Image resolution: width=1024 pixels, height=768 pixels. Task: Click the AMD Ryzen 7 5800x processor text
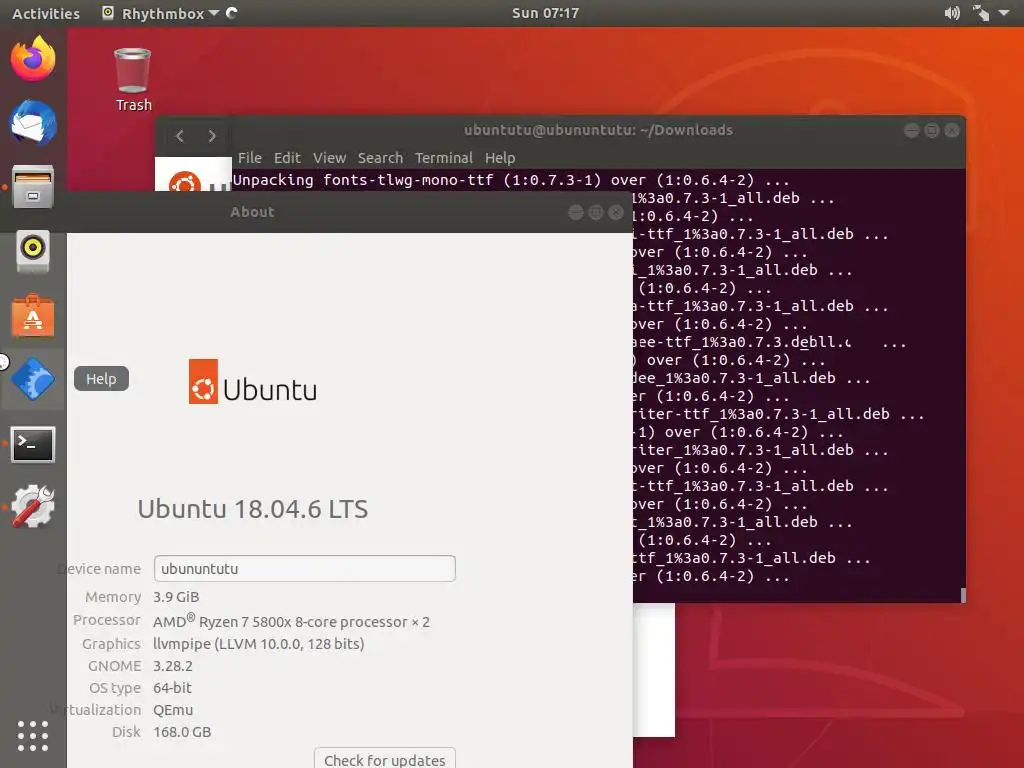[291, 621]
